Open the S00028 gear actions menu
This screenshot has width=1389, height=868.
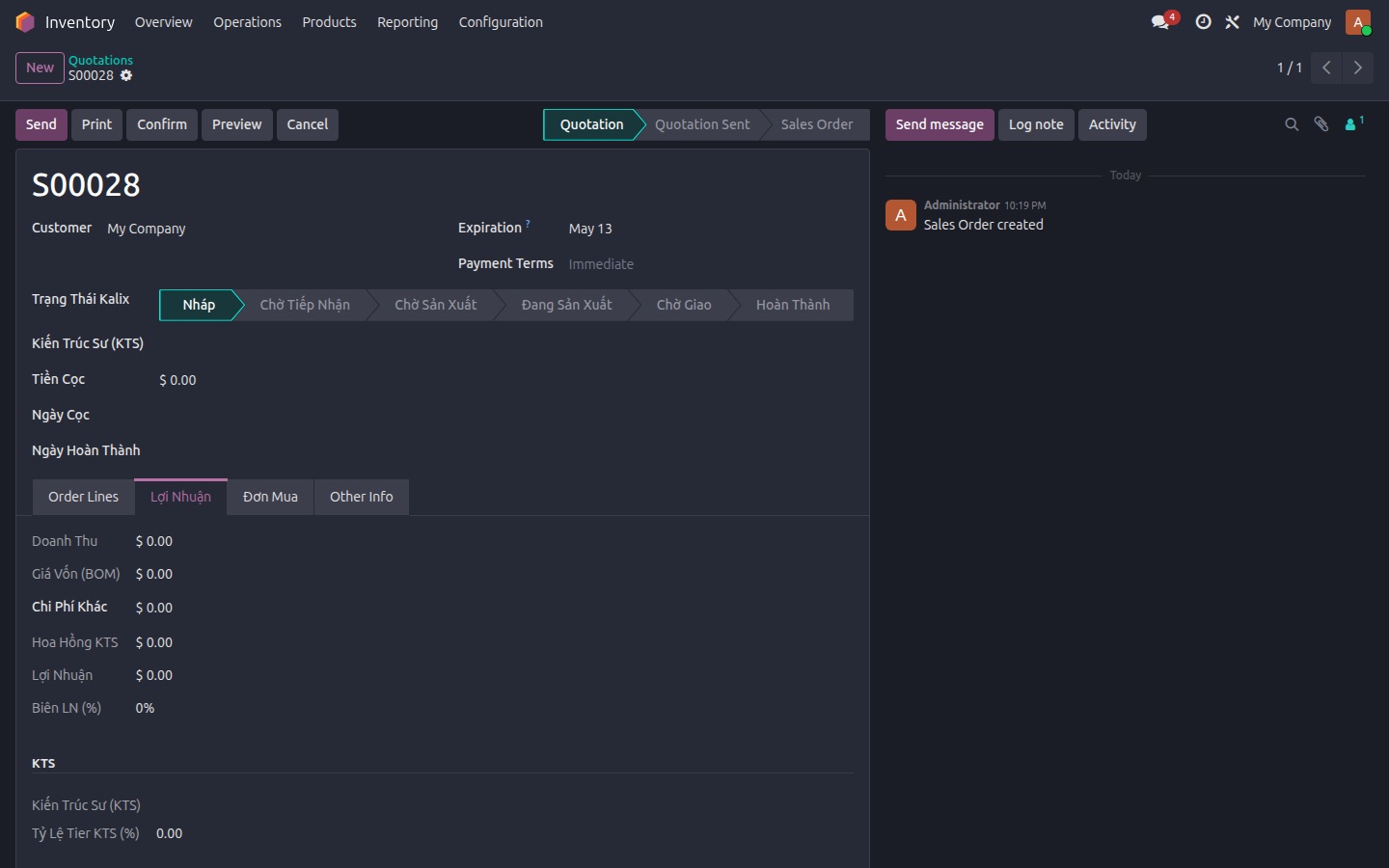coord(126,75)
